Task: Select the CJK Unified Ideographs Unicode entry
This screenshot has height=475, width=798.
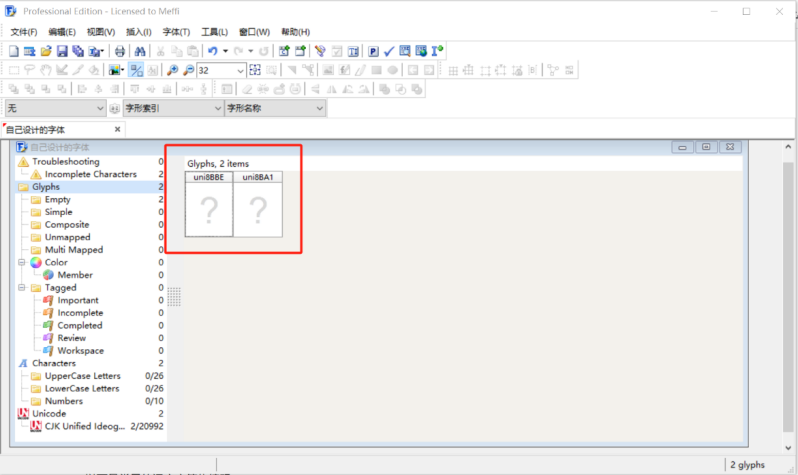Action: pos(84,426)
